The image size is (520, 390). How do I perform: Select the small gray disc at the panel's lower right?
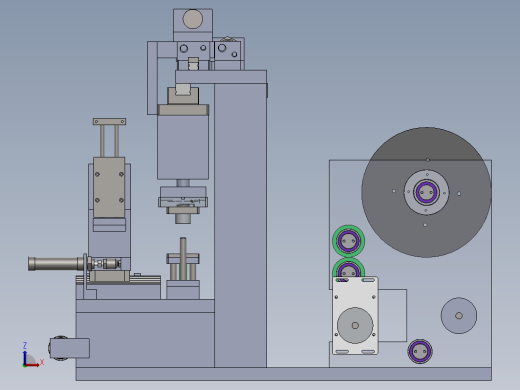(x=459, y=315)
